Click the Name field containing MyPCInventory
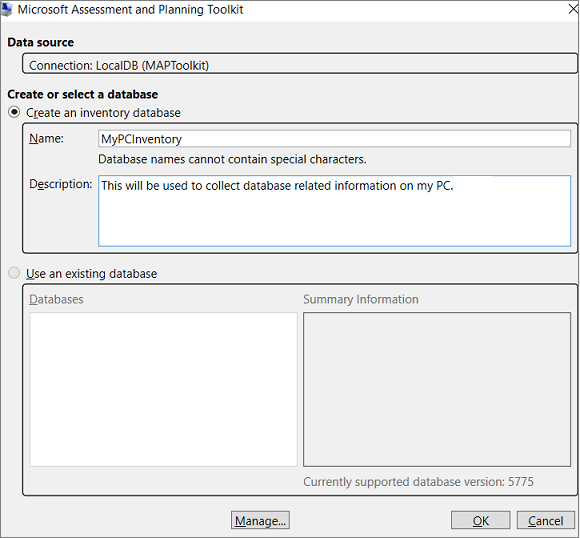Viewport: 580px width, 538px height. [x=334, y=139]
